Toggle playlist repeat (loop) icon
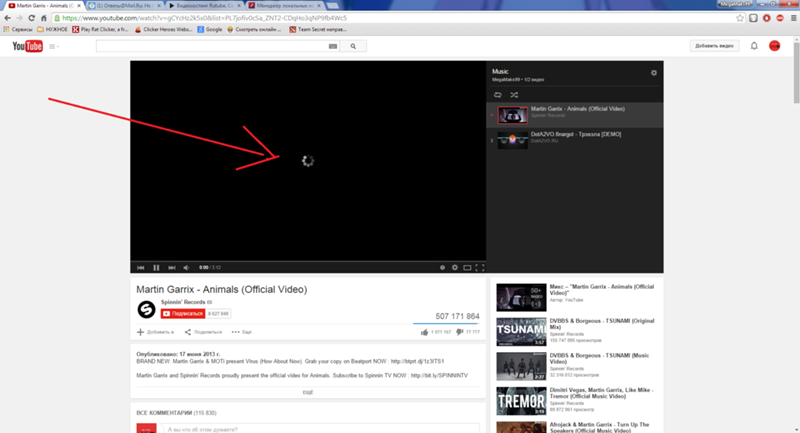The width and height of the screenshot is (800, 433). tap(497, 95)
